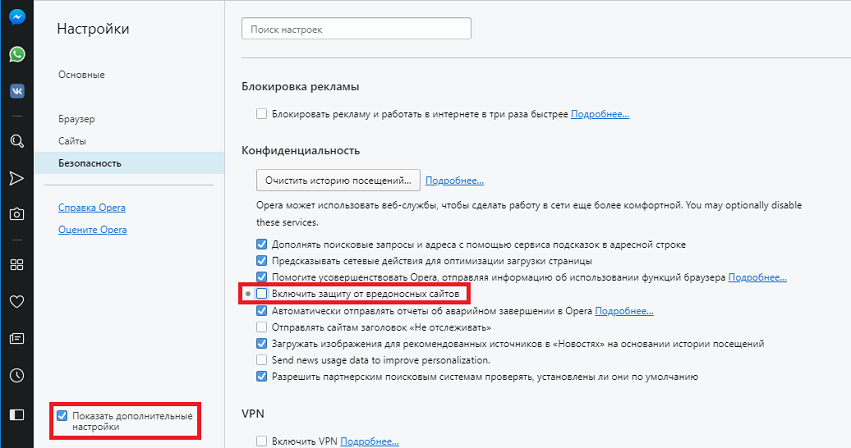Open WhatsApp sidebar panel
The image size is (851, 448).
(17, 54)
